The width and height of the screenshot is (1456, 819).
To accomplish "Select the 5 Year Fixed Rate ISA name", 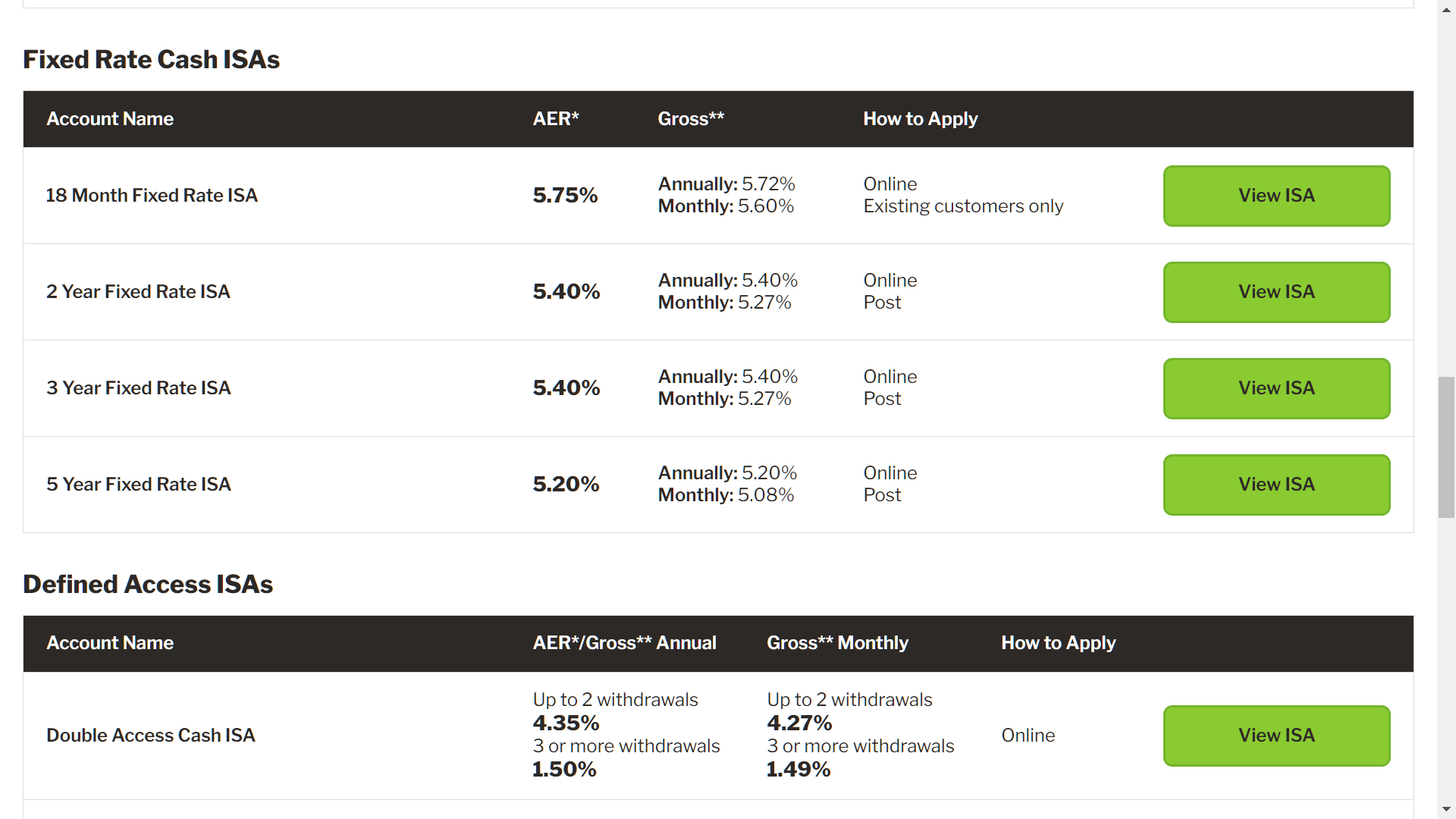I will coord(139,485).
